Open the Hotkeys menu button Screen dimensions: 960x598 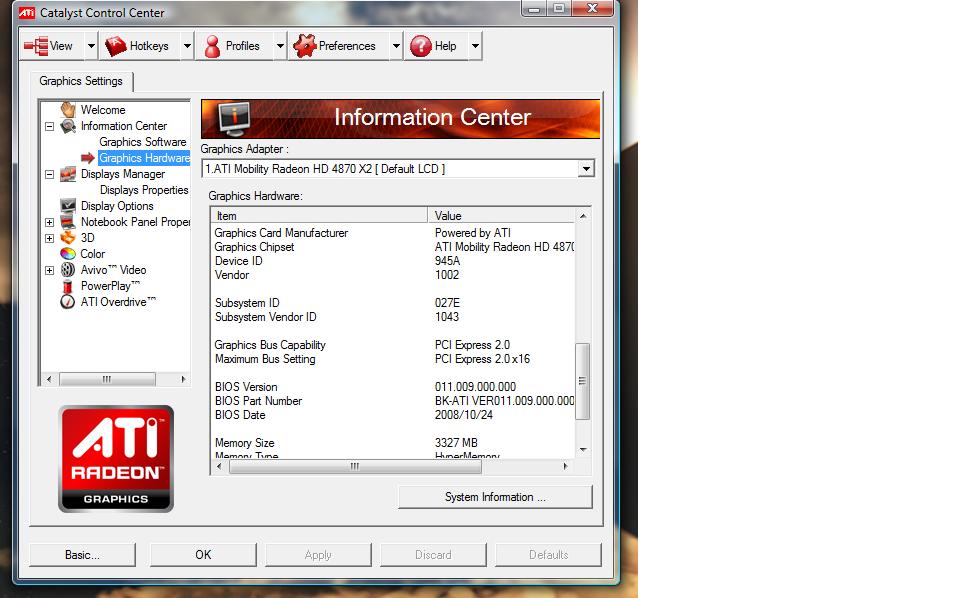pyautogui.click(x=141, y=46)
